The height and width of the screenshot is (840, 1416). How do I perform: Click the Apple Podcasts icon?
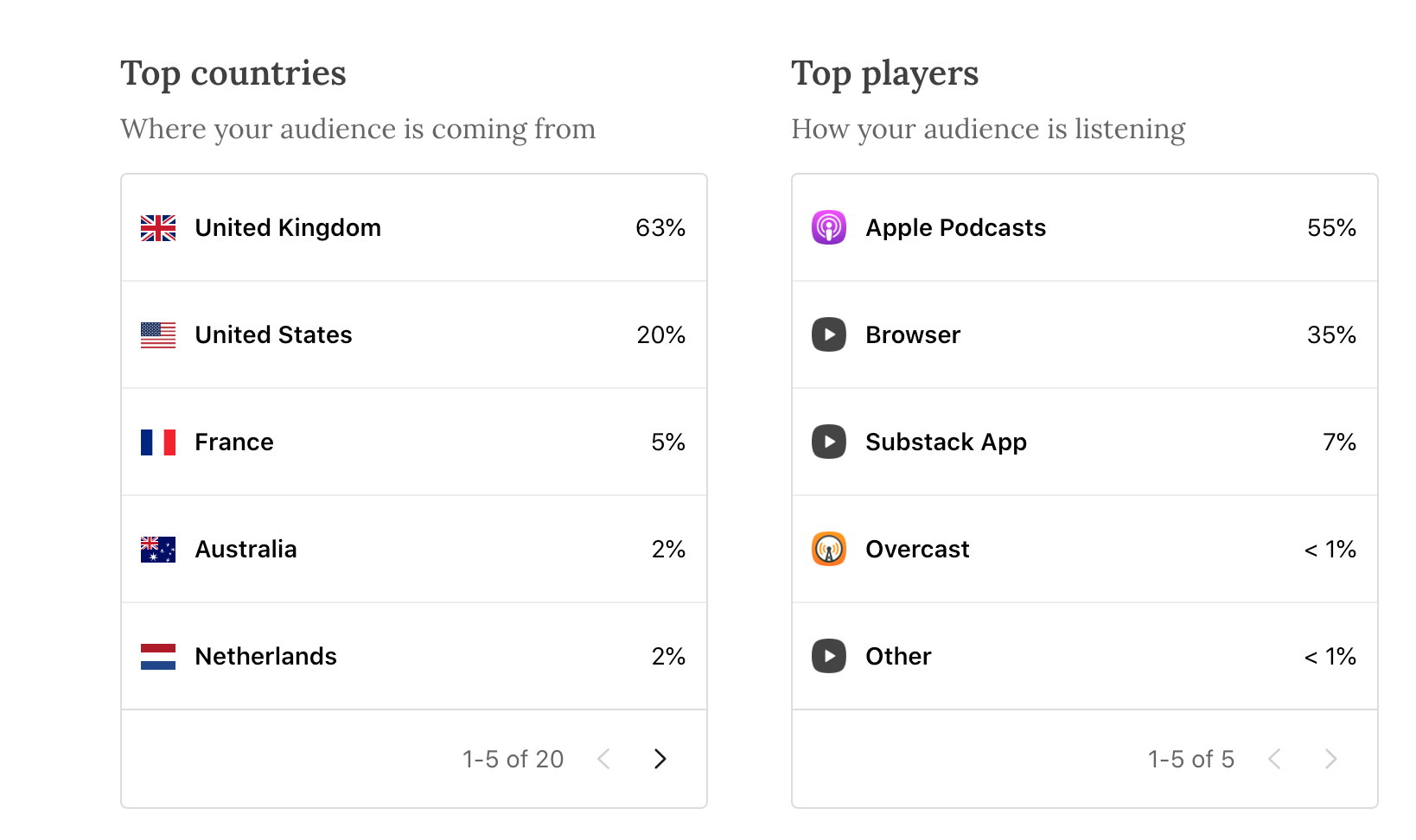[828, 227]
